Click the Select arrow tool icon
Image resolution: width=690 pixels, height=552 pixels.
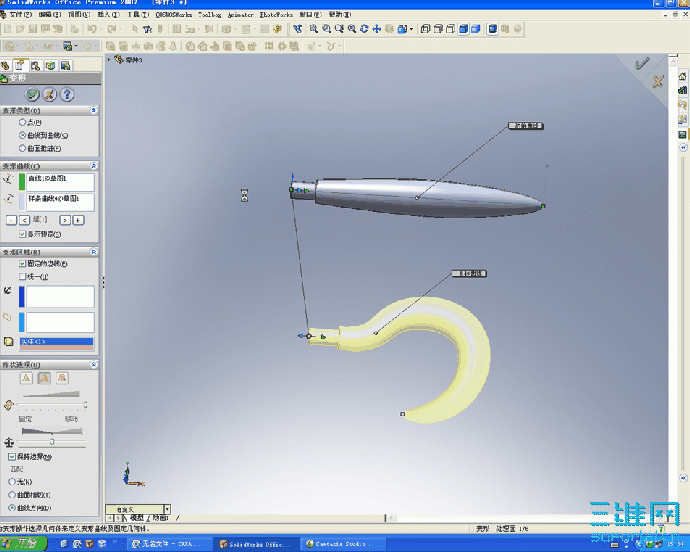(x=135, y=29)
